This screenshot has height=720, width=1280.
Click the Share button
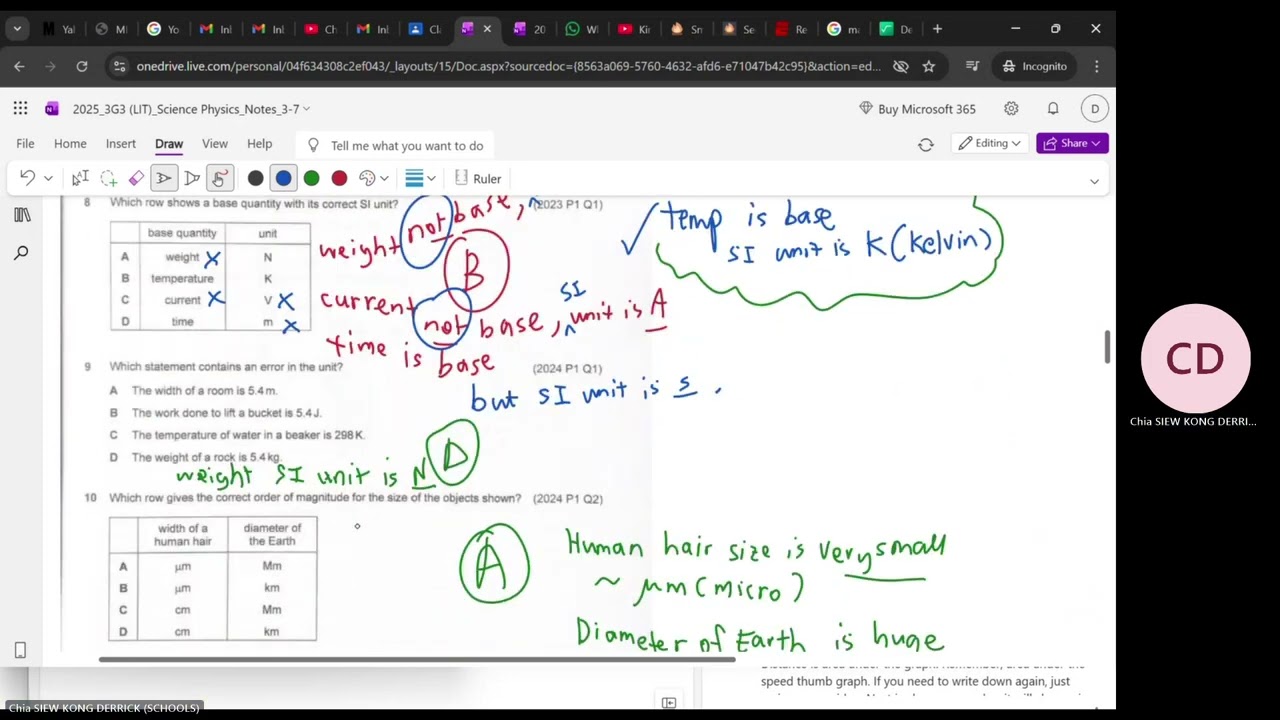click(1072, 143)
